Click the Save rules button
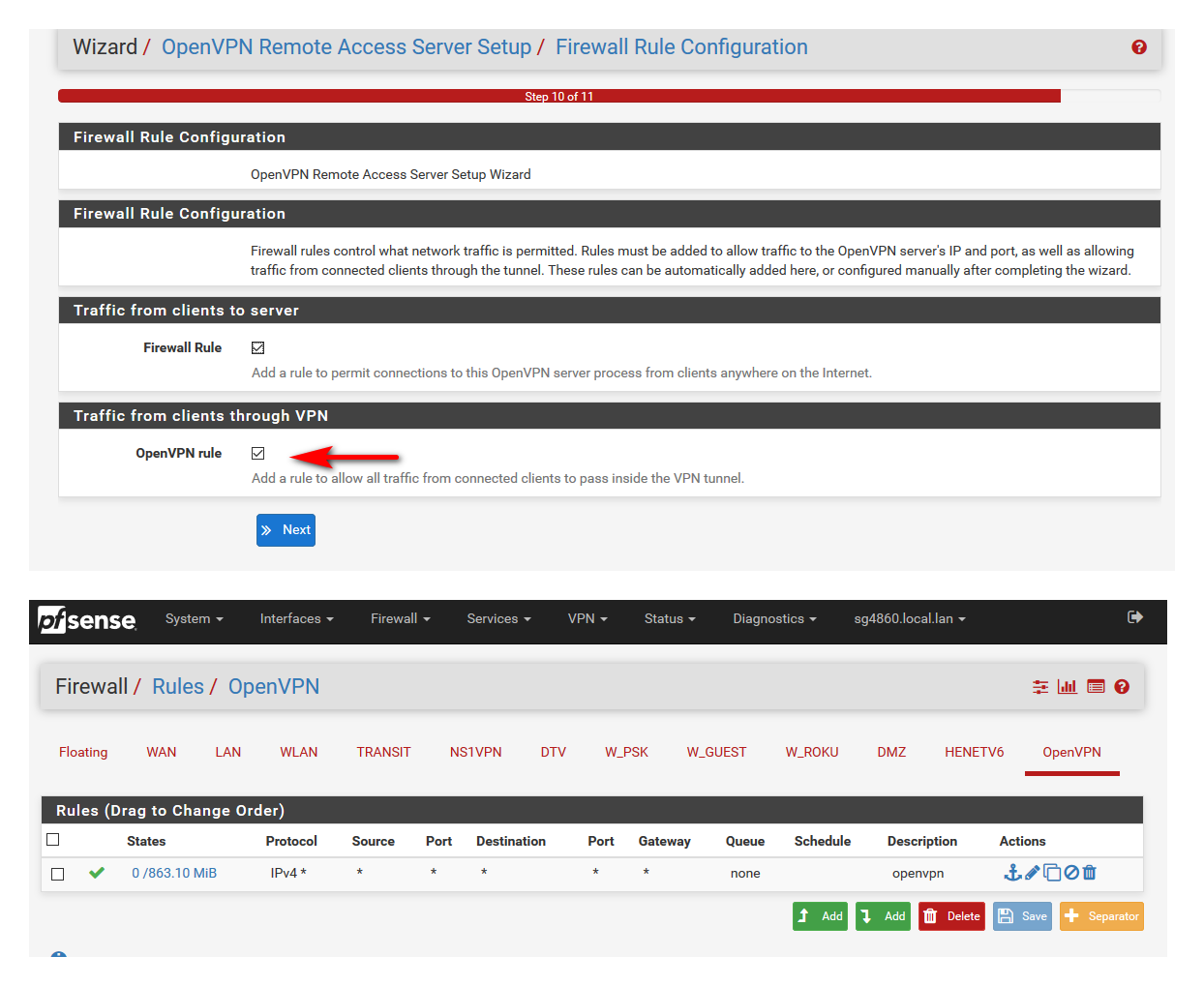The image size is (1204, 986). tap(1022, 916)
